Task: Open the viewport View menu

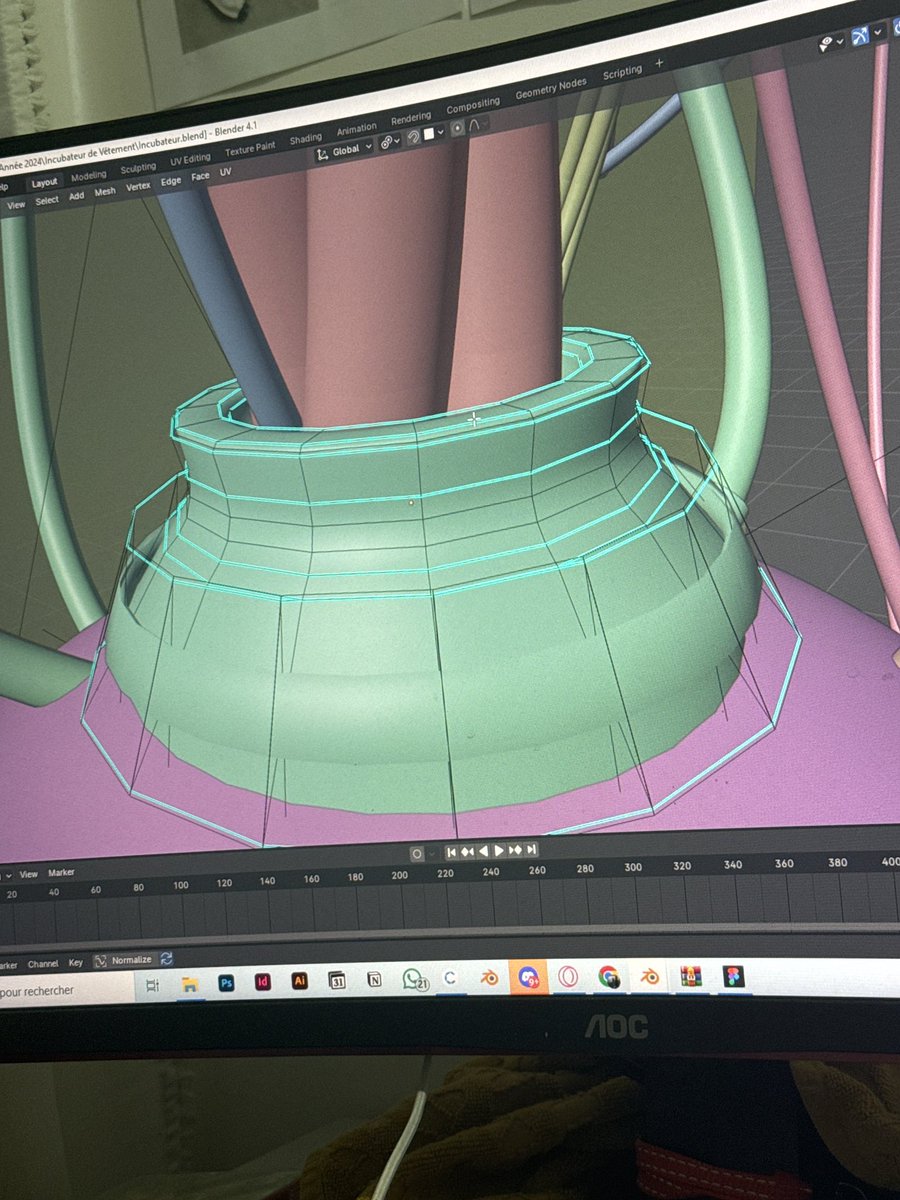Action: click(16, 204)
